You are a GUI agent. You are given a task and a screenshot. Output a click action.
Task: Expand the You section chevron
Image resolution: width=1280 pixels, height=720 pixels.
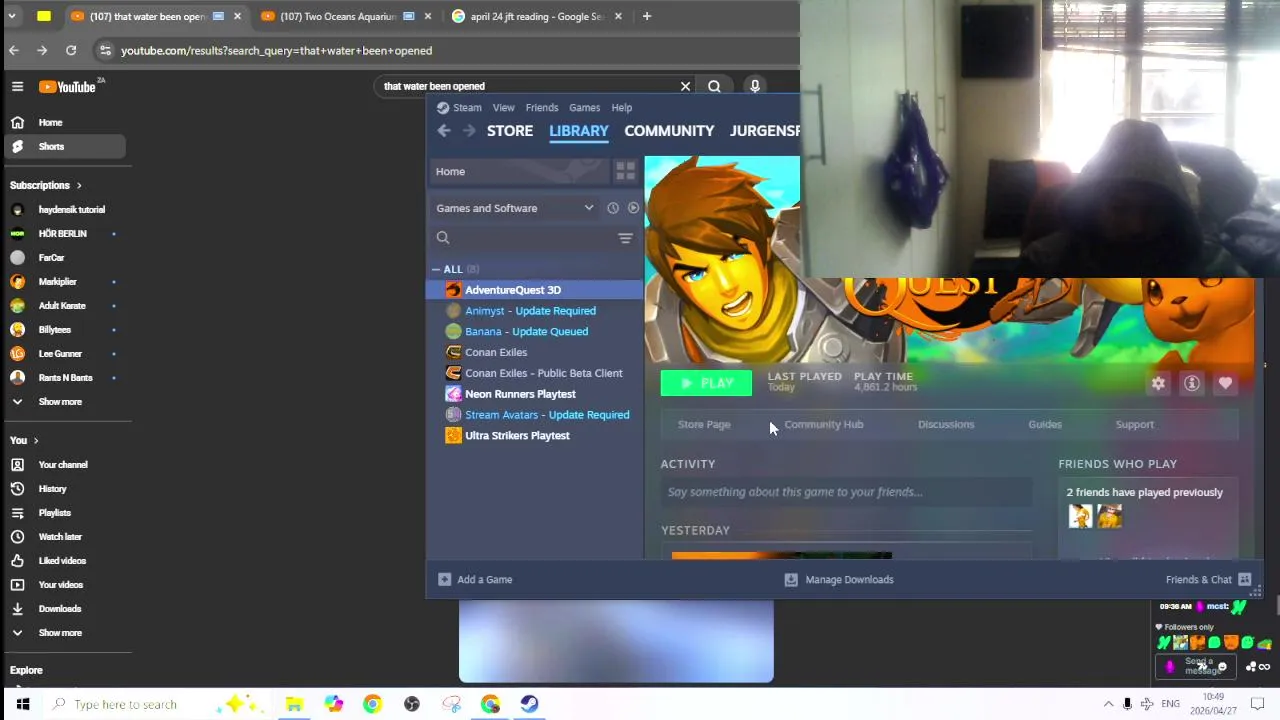[x=36, y=440]
